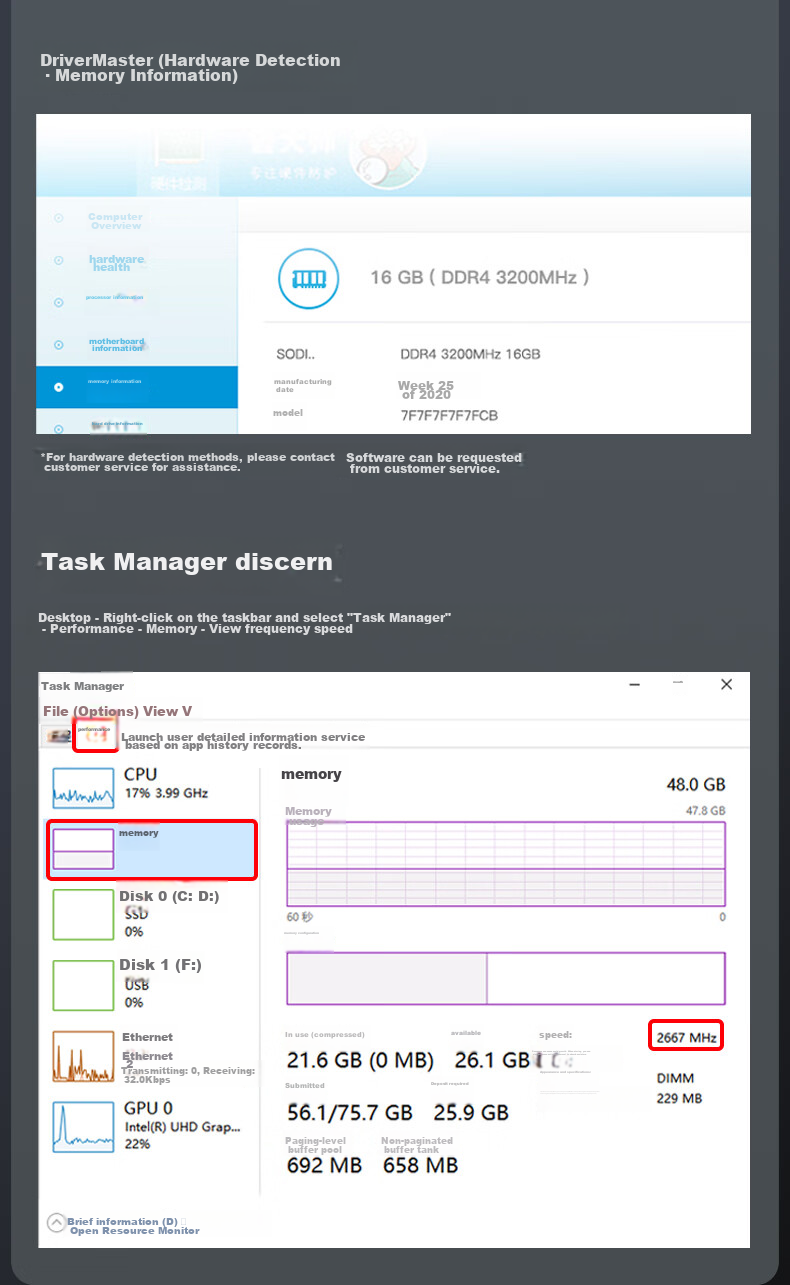The width and height of the screenshot is (790, 1285).
Task: Select motherboard information in DriverMaster sidebar
Action: tap(117, 344)
